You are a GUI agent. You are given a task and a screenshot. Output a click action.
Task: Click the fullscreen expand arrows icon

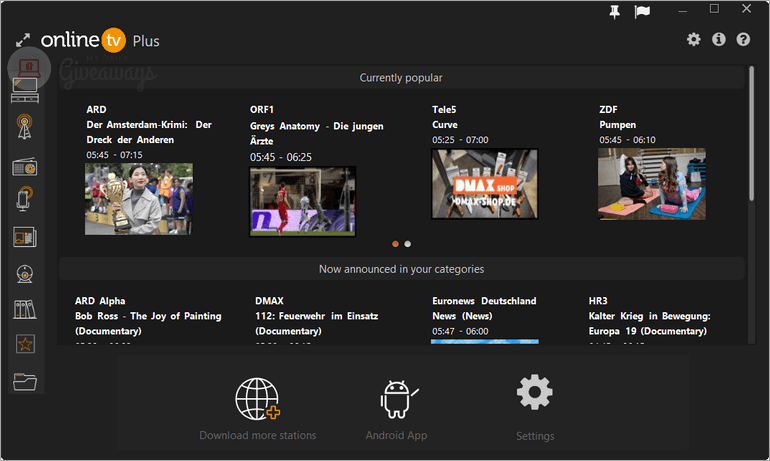pos(23,40)
